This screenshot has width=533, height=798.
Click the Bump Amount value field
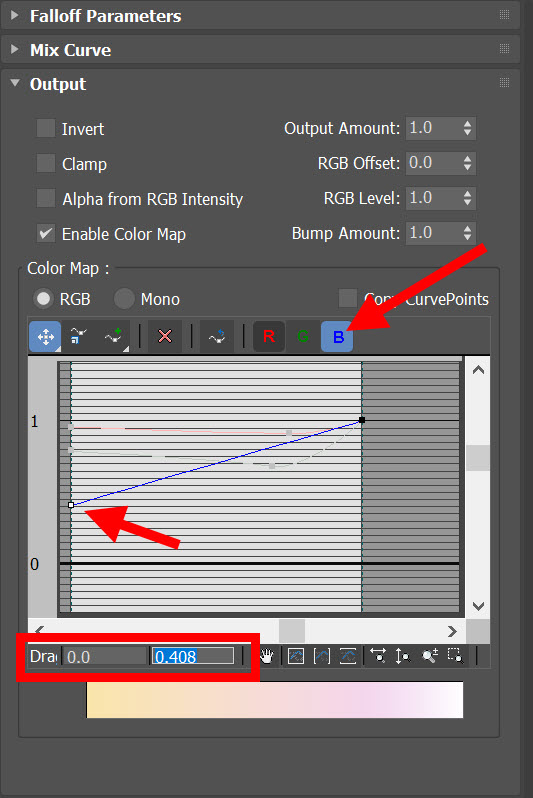pos(433,233)
